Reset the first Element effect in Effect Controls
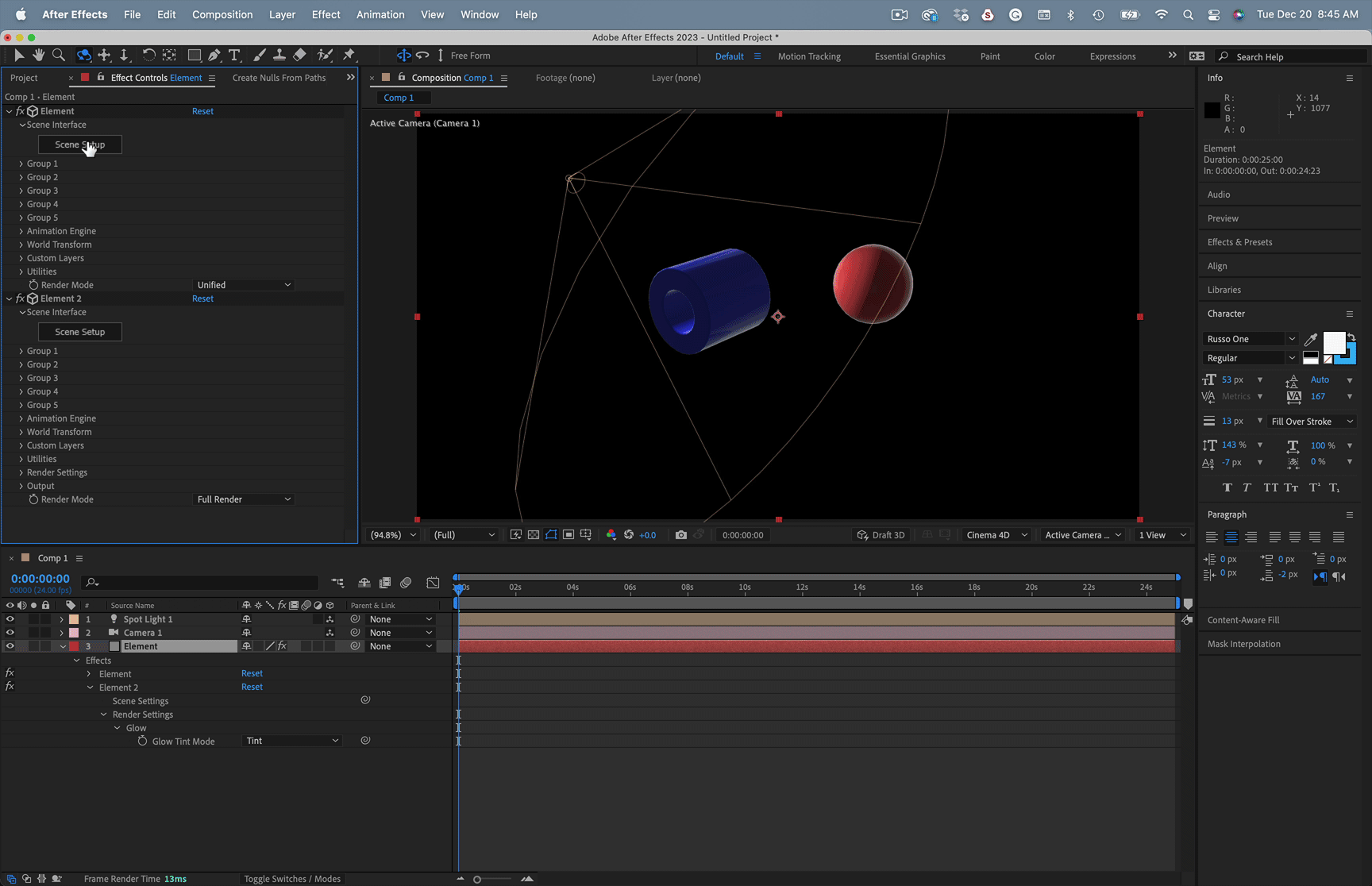Viewport: 1372px width, 886px height. point(202,111)
